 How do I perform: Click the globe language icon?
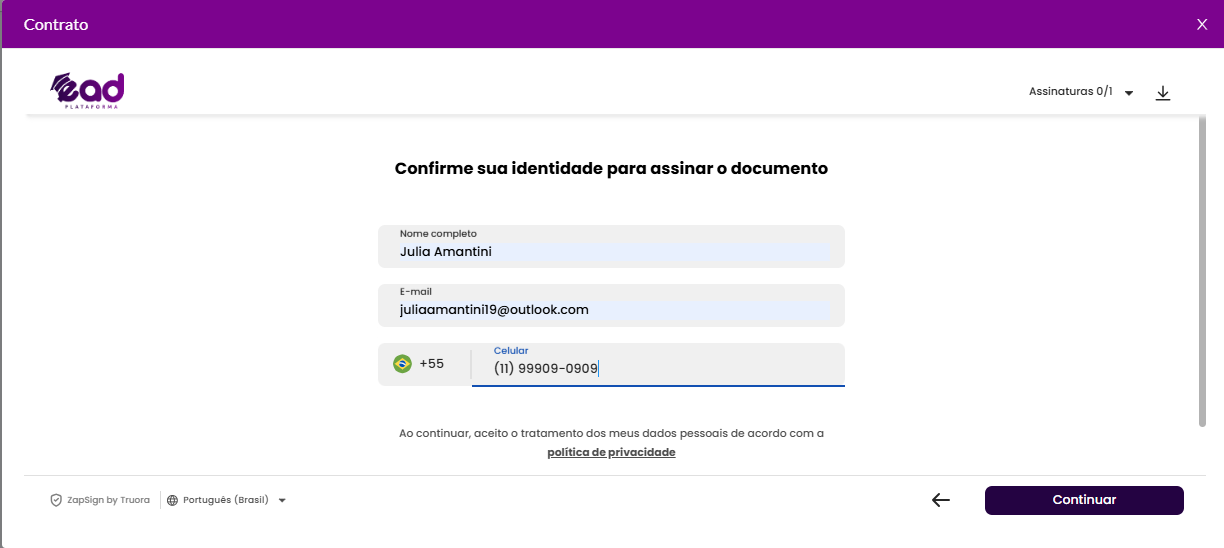[172, 500]
